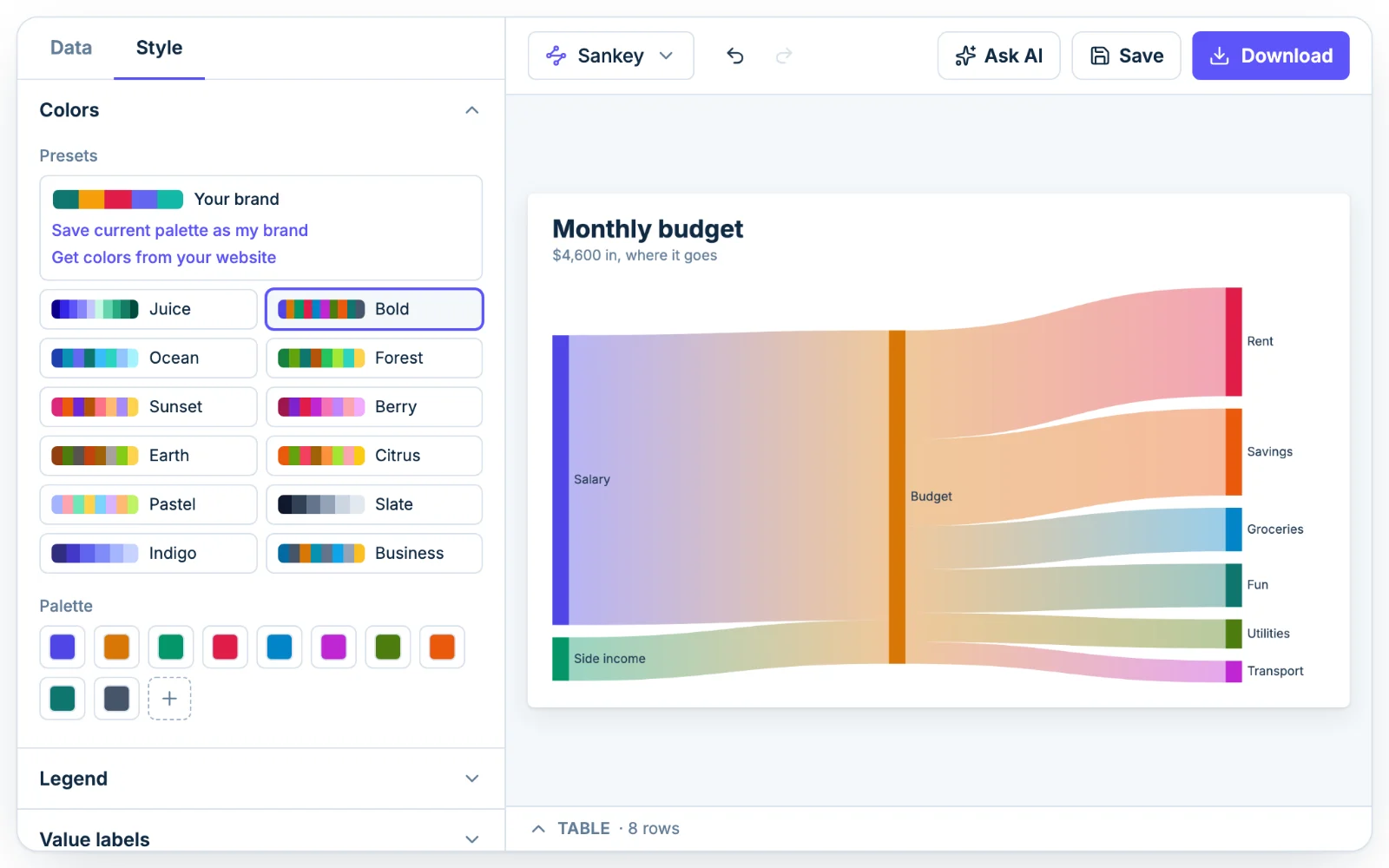Apply the Your brand preset palette
This screenshot has height=868, width=1389.
coord(166,199)
